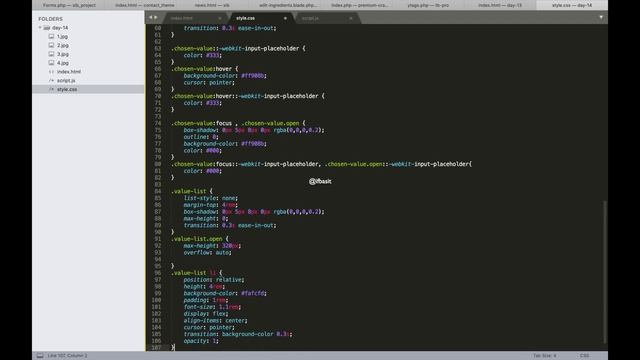The height and width of the screenshot is (360, 640).
Task: Close the style.css editor tab
Action: [285, 18]
